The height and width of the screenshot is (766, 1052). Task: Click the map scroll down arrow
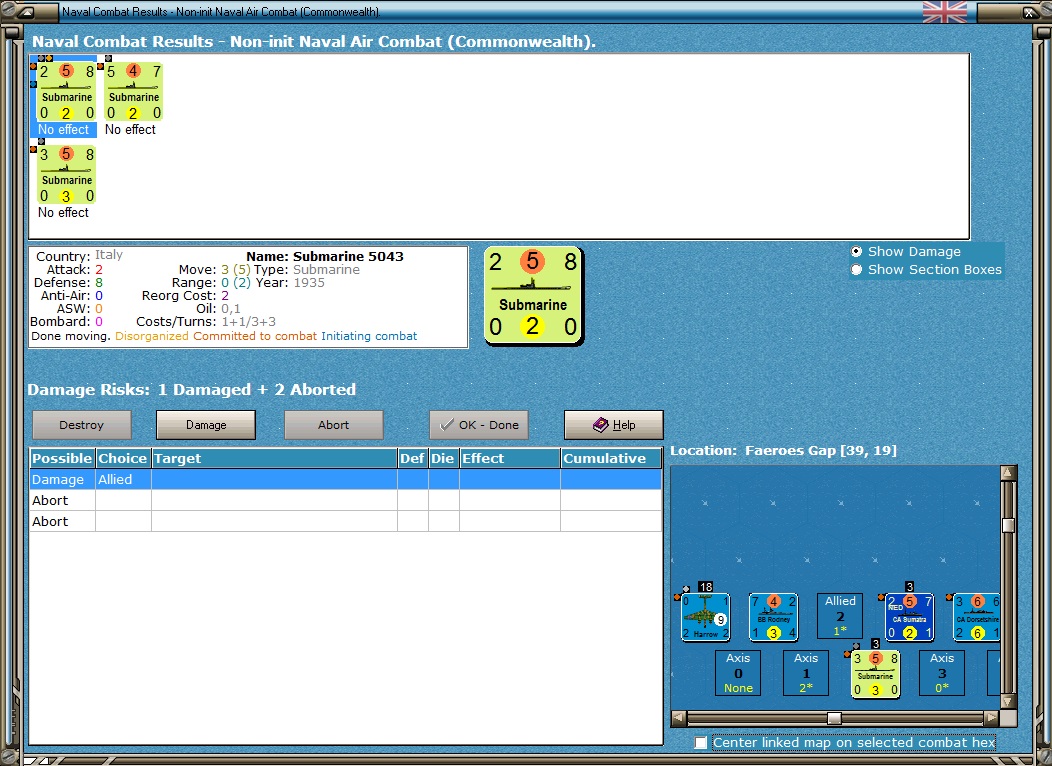[x=1008, y=702]
